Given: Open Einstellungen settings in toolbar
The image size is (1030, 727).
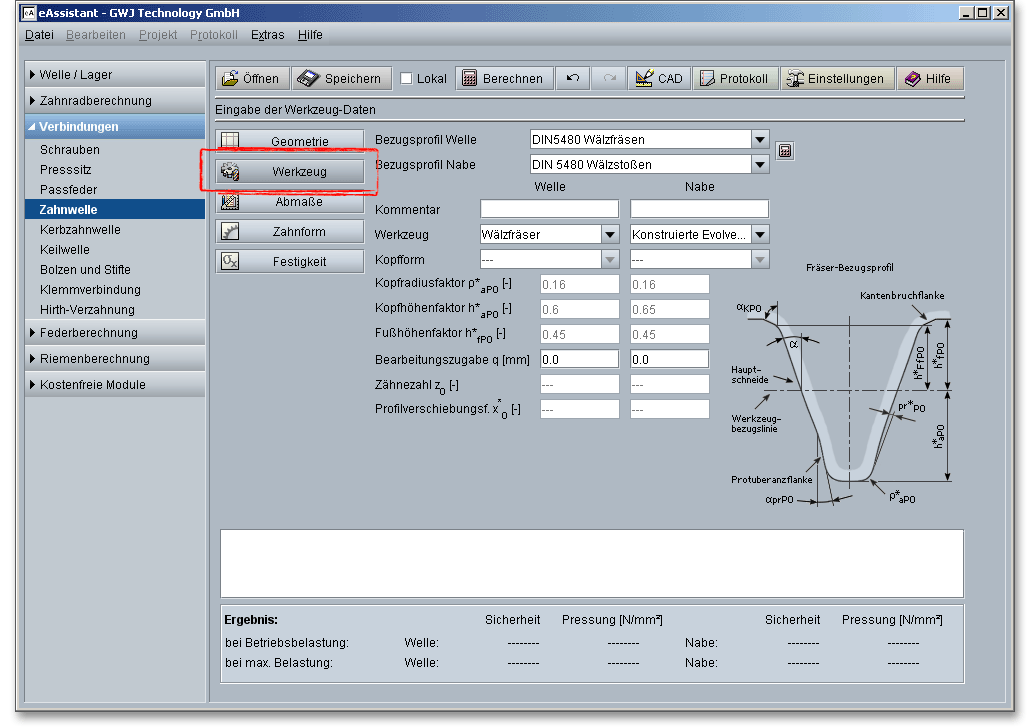Looking at the screenshot, I should click(x=837, y=79).
